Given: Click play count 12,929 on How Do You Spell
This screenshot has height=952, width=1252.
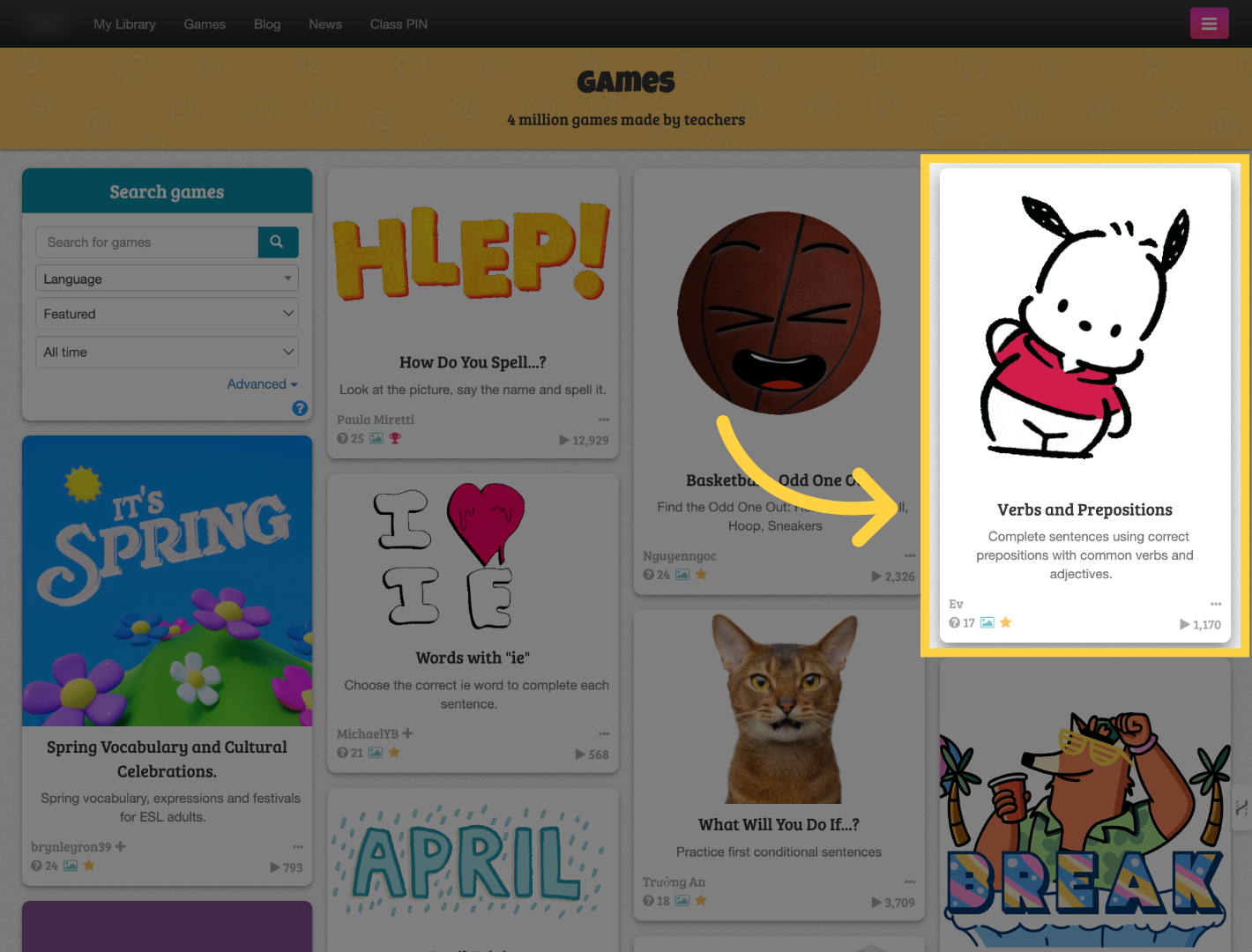Looking at the screenshot, I should (584, 440).
